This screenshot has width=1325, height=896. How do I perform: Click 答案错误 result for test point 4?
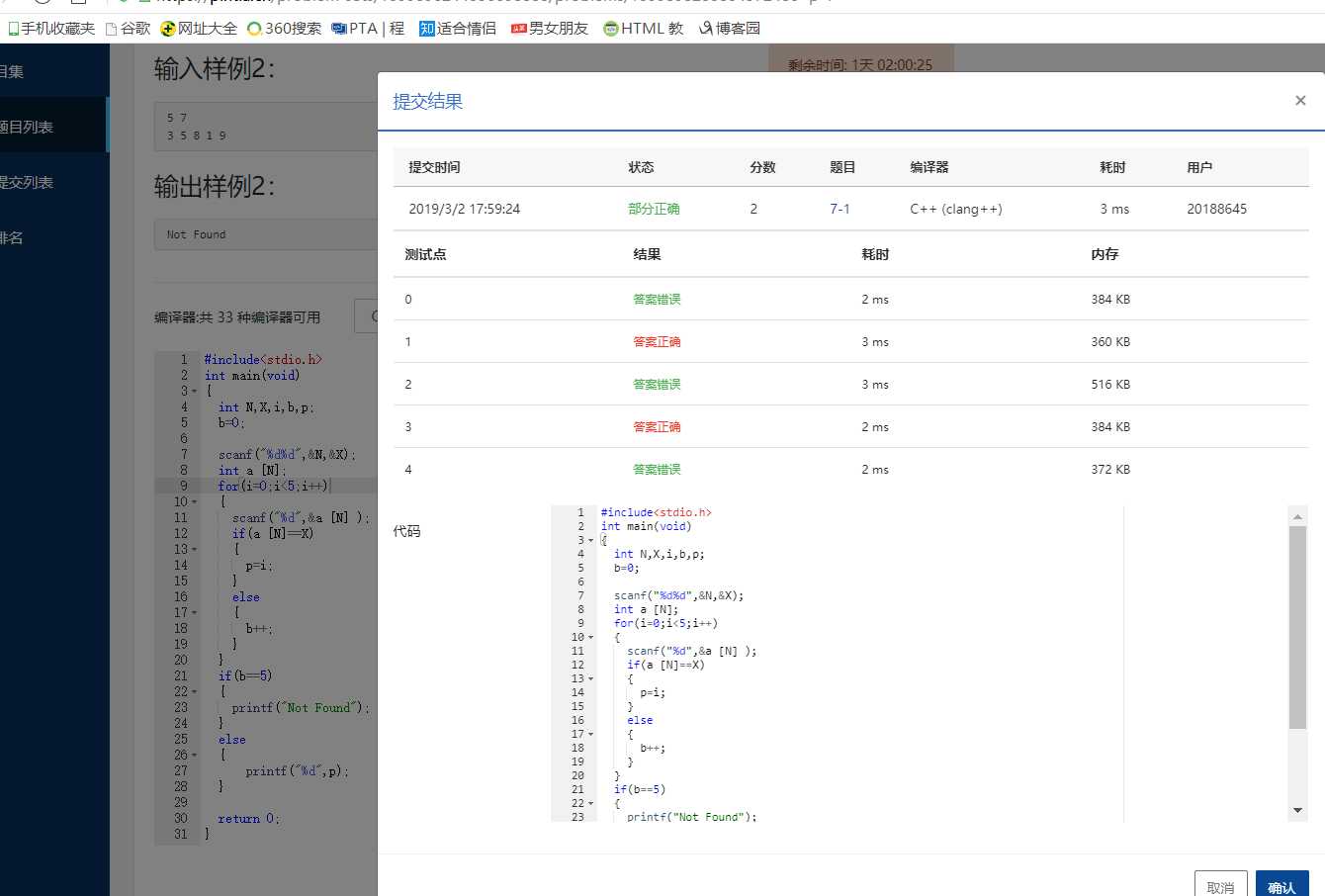pyautogui.click(x=657, y=469)
